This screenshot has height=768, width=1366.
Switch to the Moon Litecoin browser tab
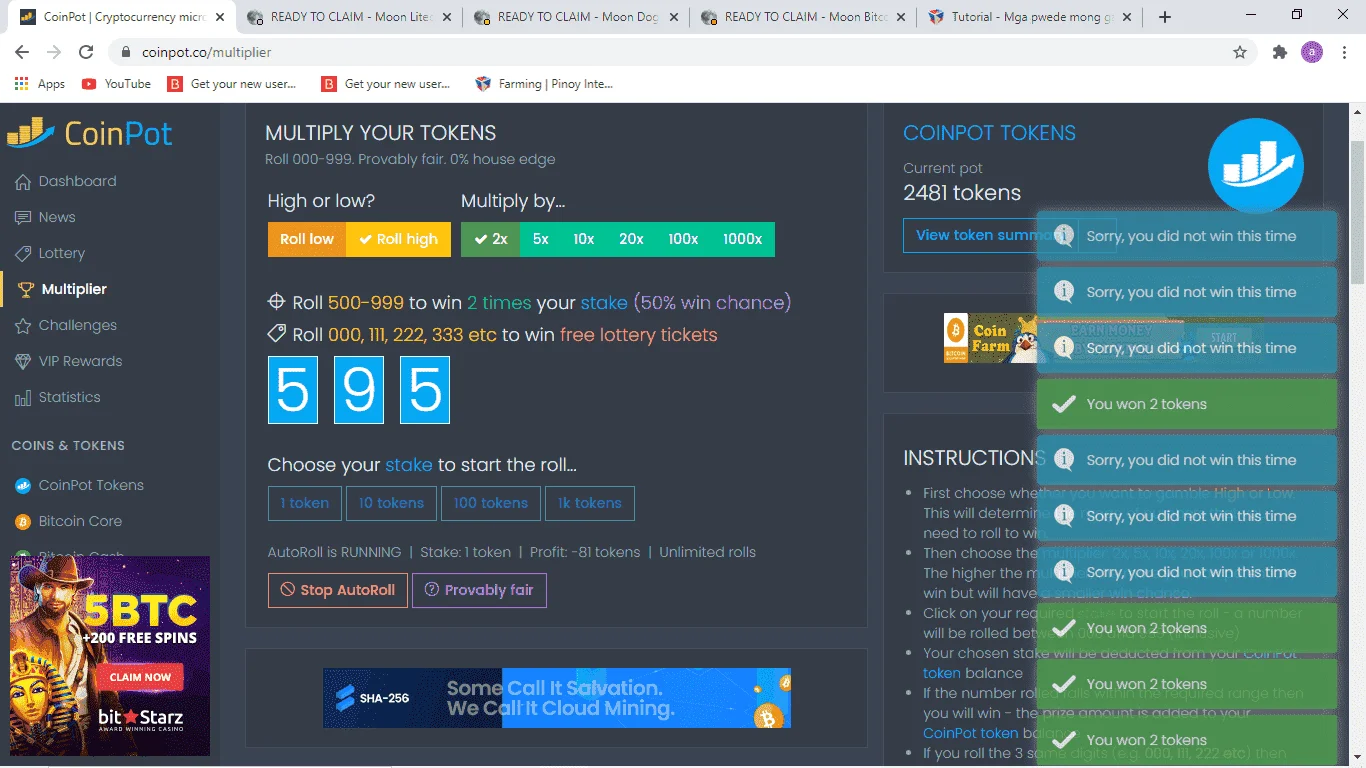[x=349, y=17]
